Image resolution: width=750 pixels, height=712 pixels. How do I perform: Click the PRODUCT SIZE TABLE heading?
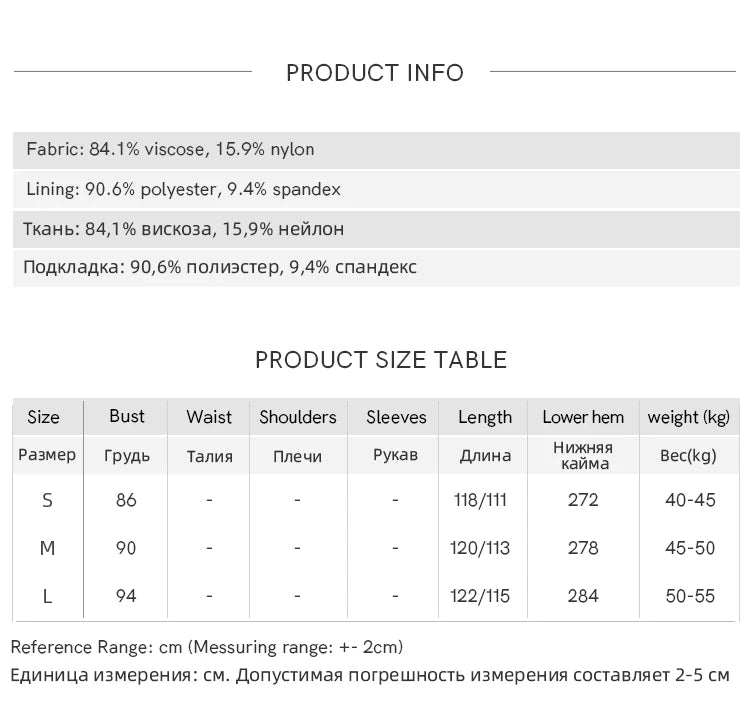coord(381,360)
